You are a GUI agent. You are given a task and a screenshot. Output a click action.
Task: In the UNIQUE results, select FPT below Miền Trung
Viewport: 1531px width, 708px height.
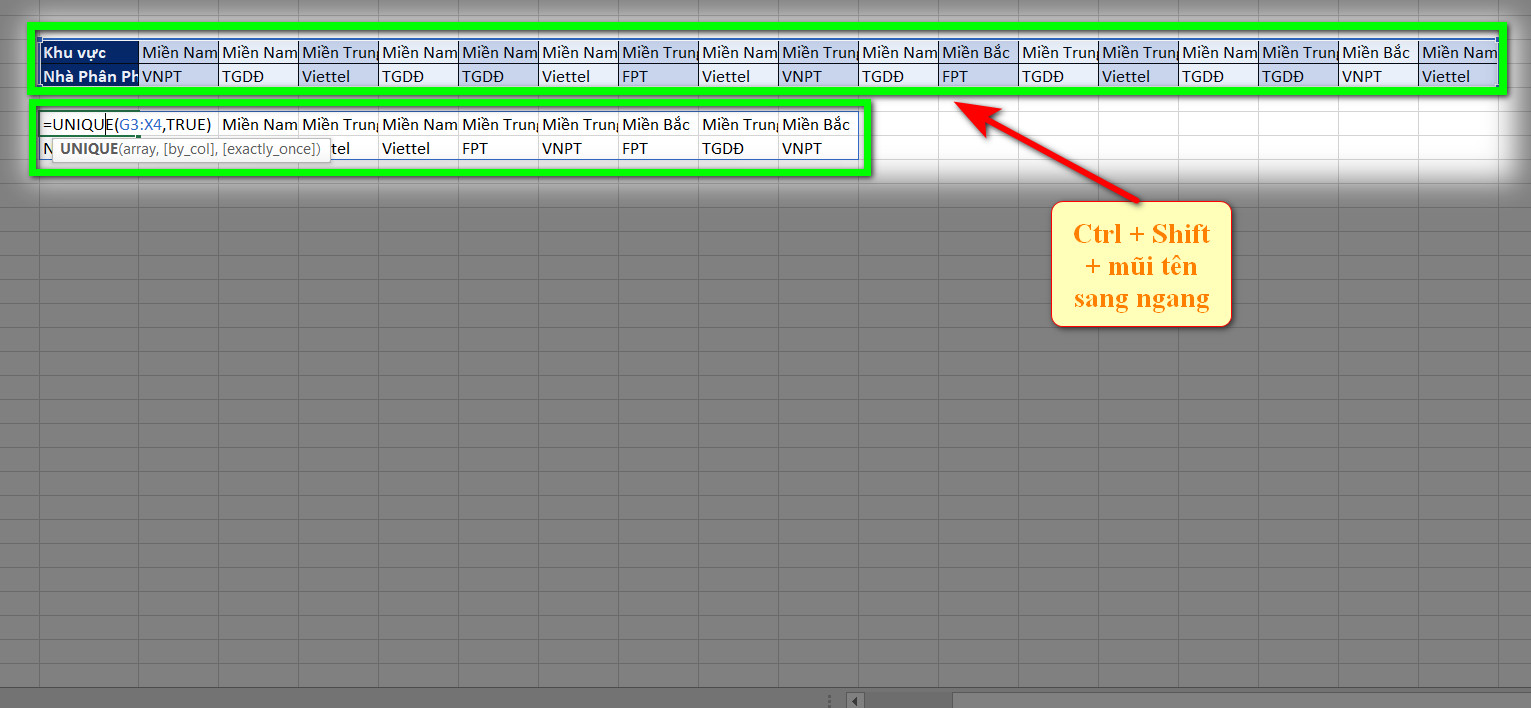(x=499, y=148)
